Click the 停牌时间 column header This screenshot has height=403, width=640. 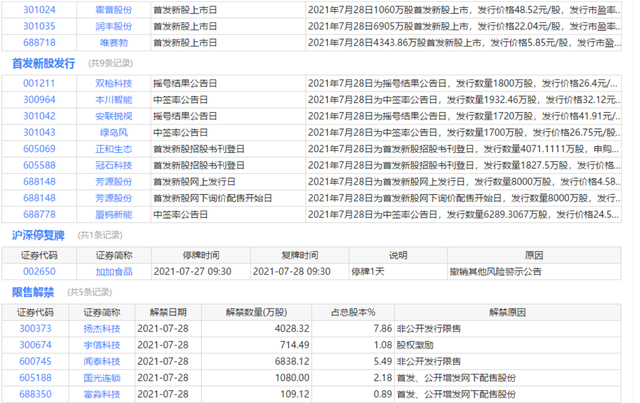(x=201, y=255)
